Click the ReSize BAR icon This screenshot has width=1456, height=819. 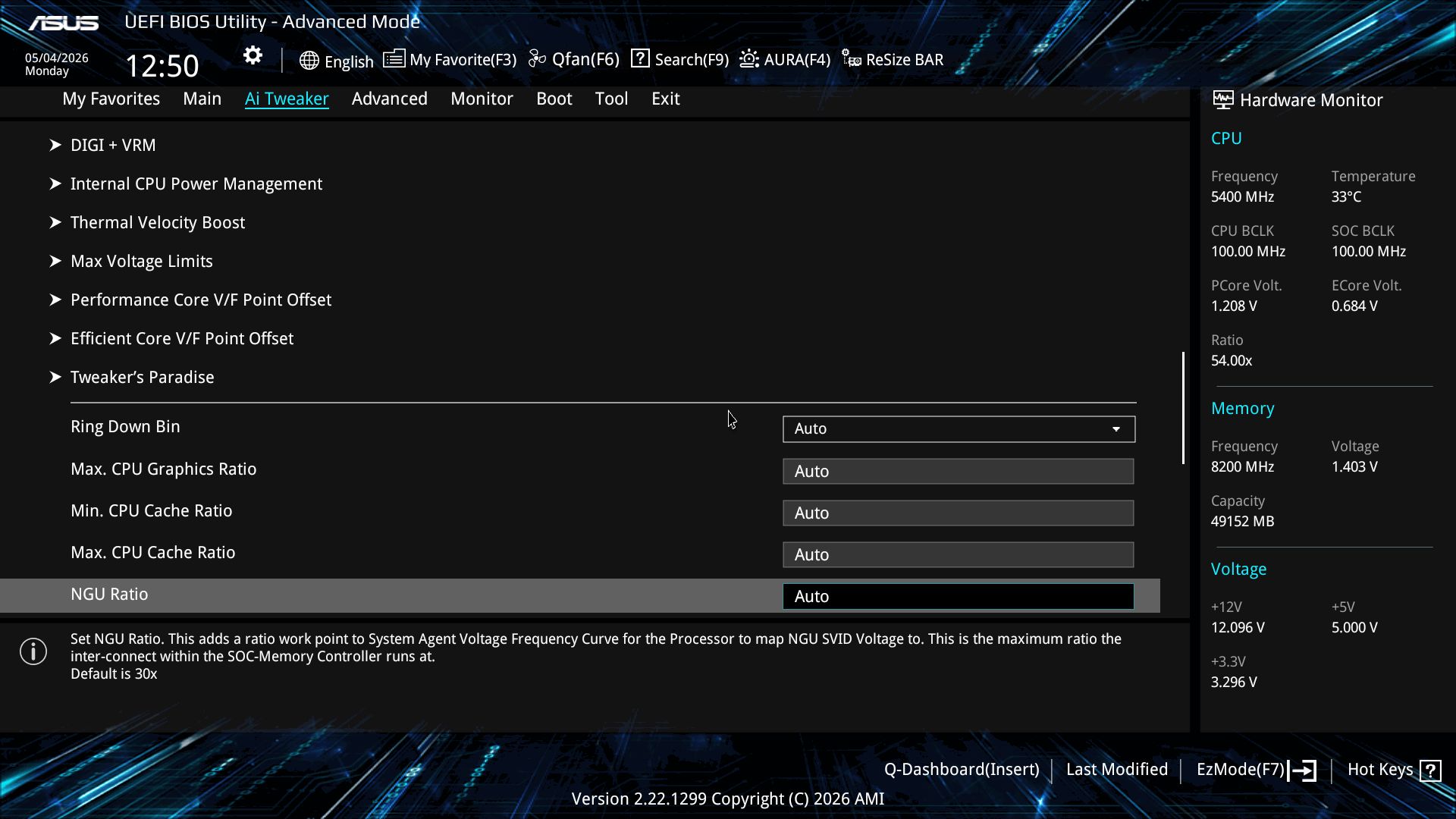[x=852, y=58]
